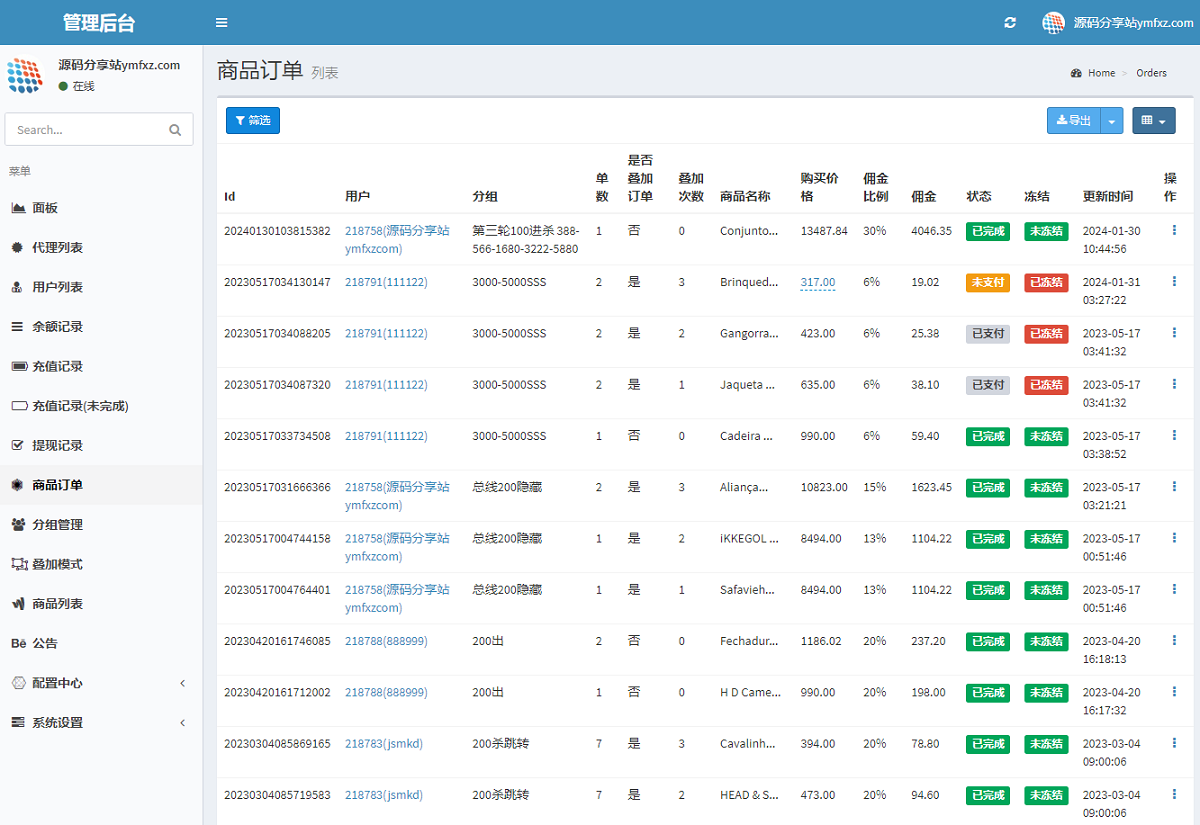Click the 导出 export button
This screenshot has height=825, width=1200.
coord(1074,121)
